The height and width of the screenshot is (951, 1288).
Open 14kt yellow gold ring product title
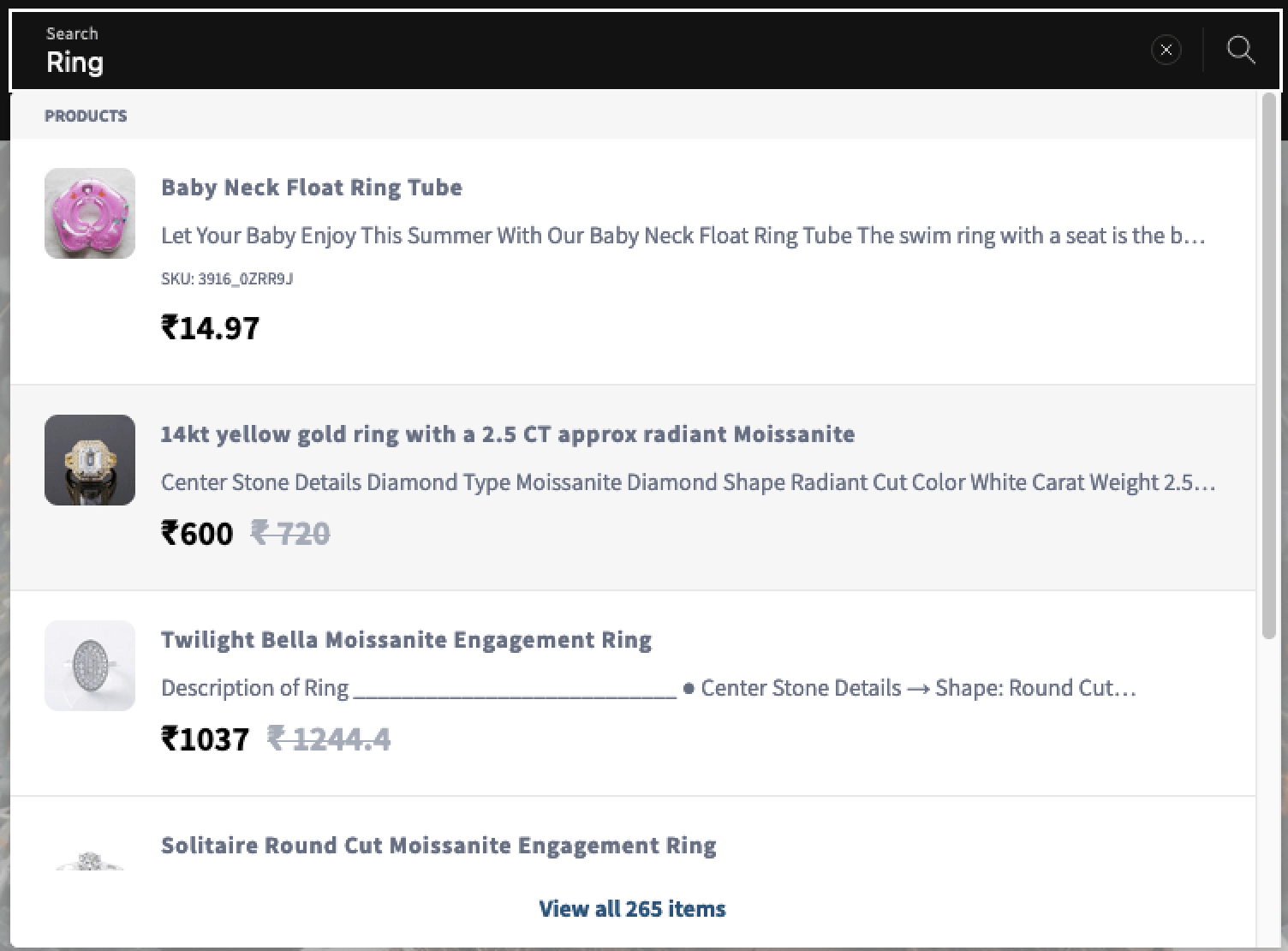tap(508, 434)
